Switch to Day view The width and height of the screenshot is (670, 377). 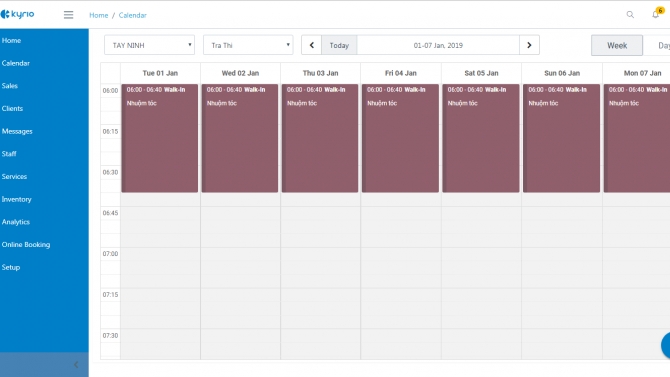point(658,45)
